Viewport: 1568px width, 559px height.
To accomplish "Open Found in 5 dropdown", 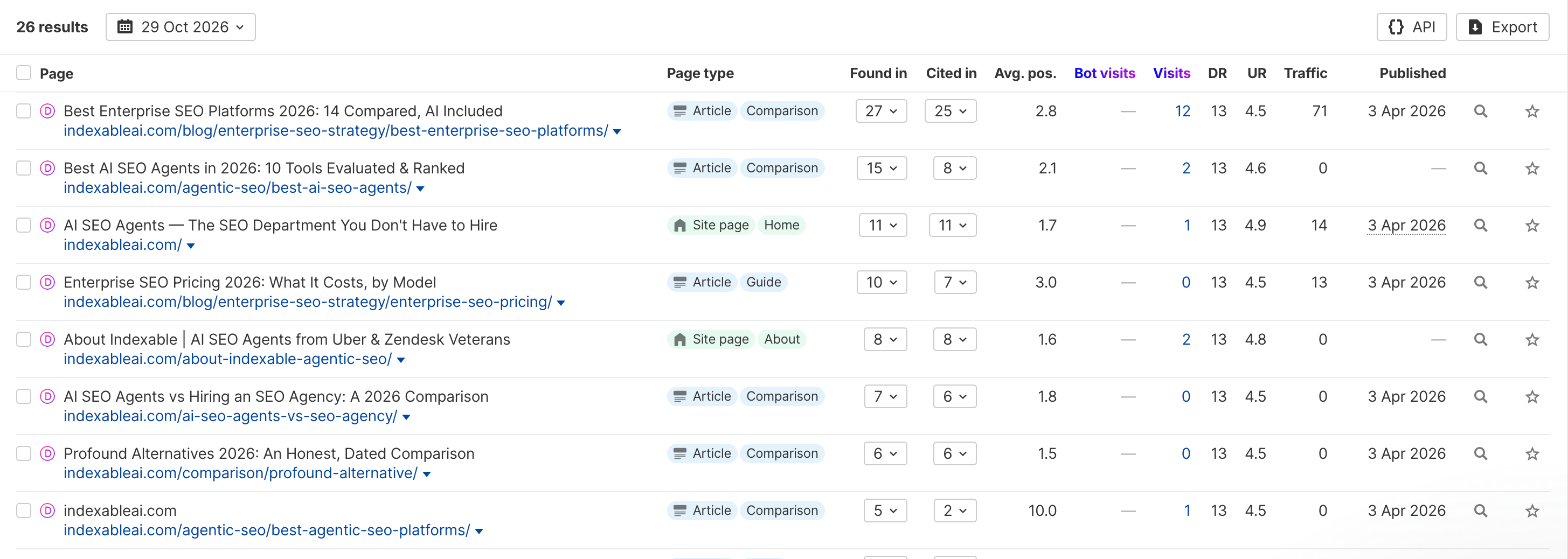I will point(886,510).
